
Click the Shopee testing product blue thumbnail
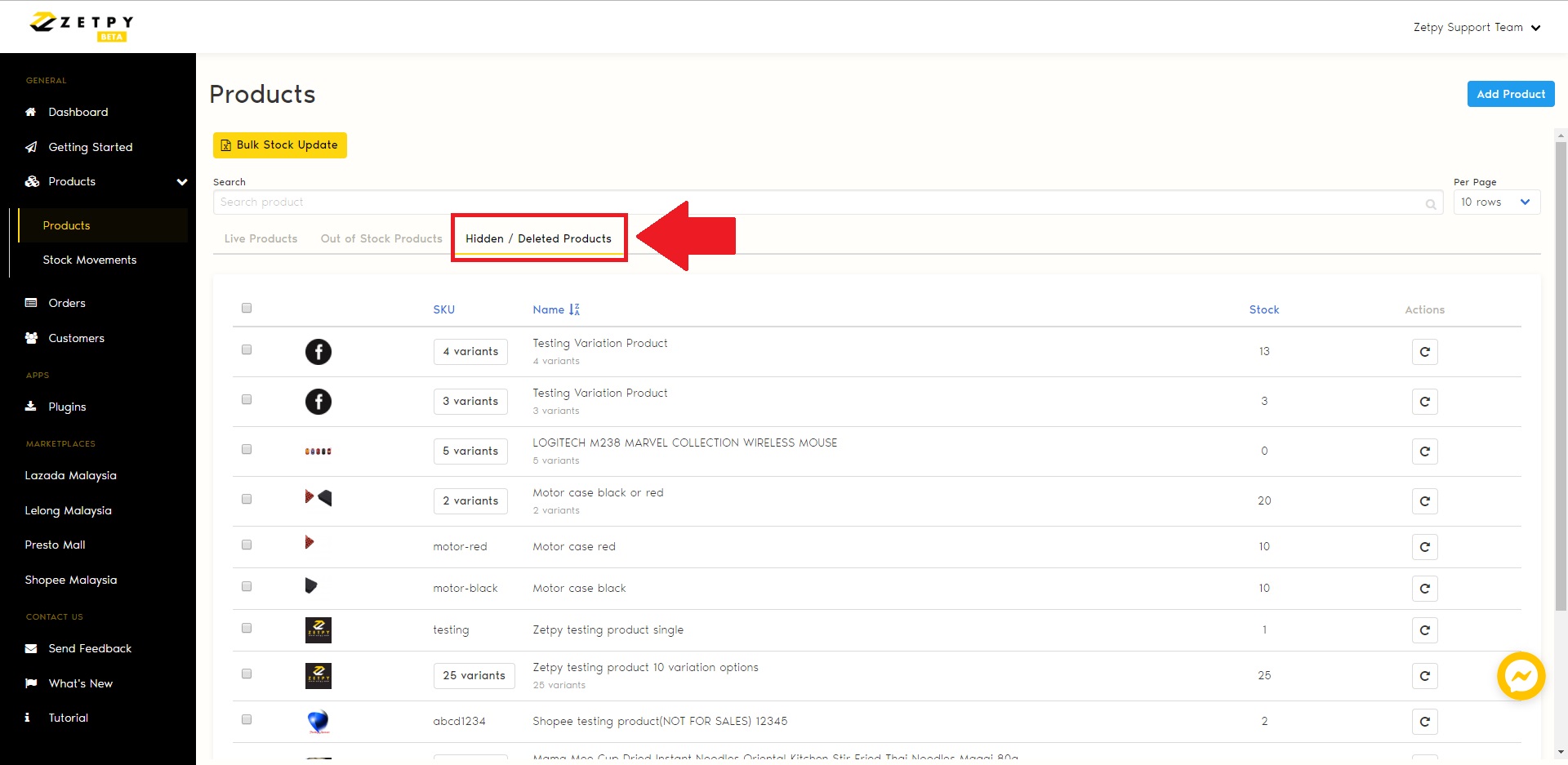pos(318,722)
